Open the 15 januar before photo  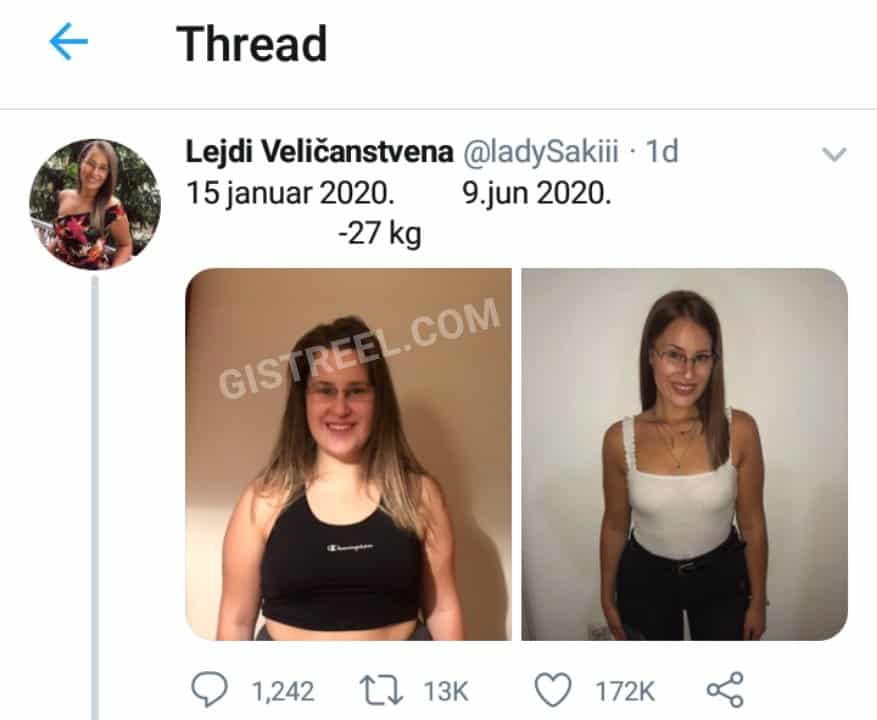pos(348,454)
